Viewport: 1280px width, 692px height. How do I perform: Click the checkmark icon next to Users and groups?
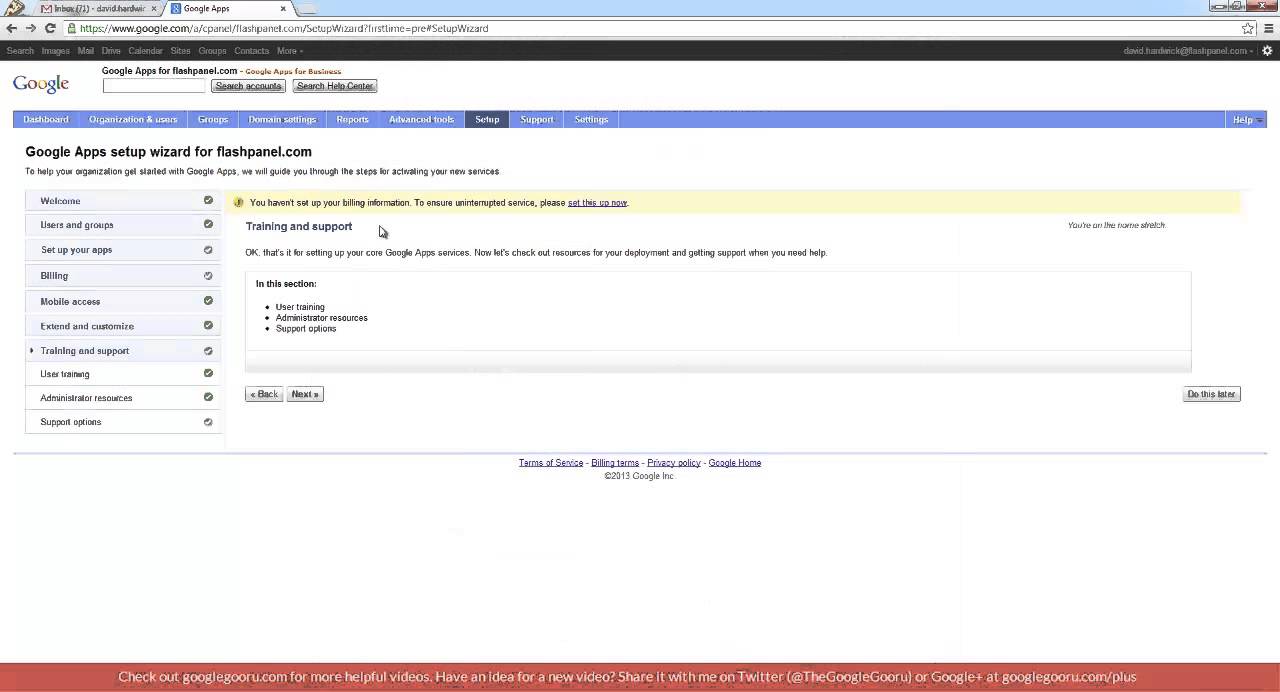(208, 224)
